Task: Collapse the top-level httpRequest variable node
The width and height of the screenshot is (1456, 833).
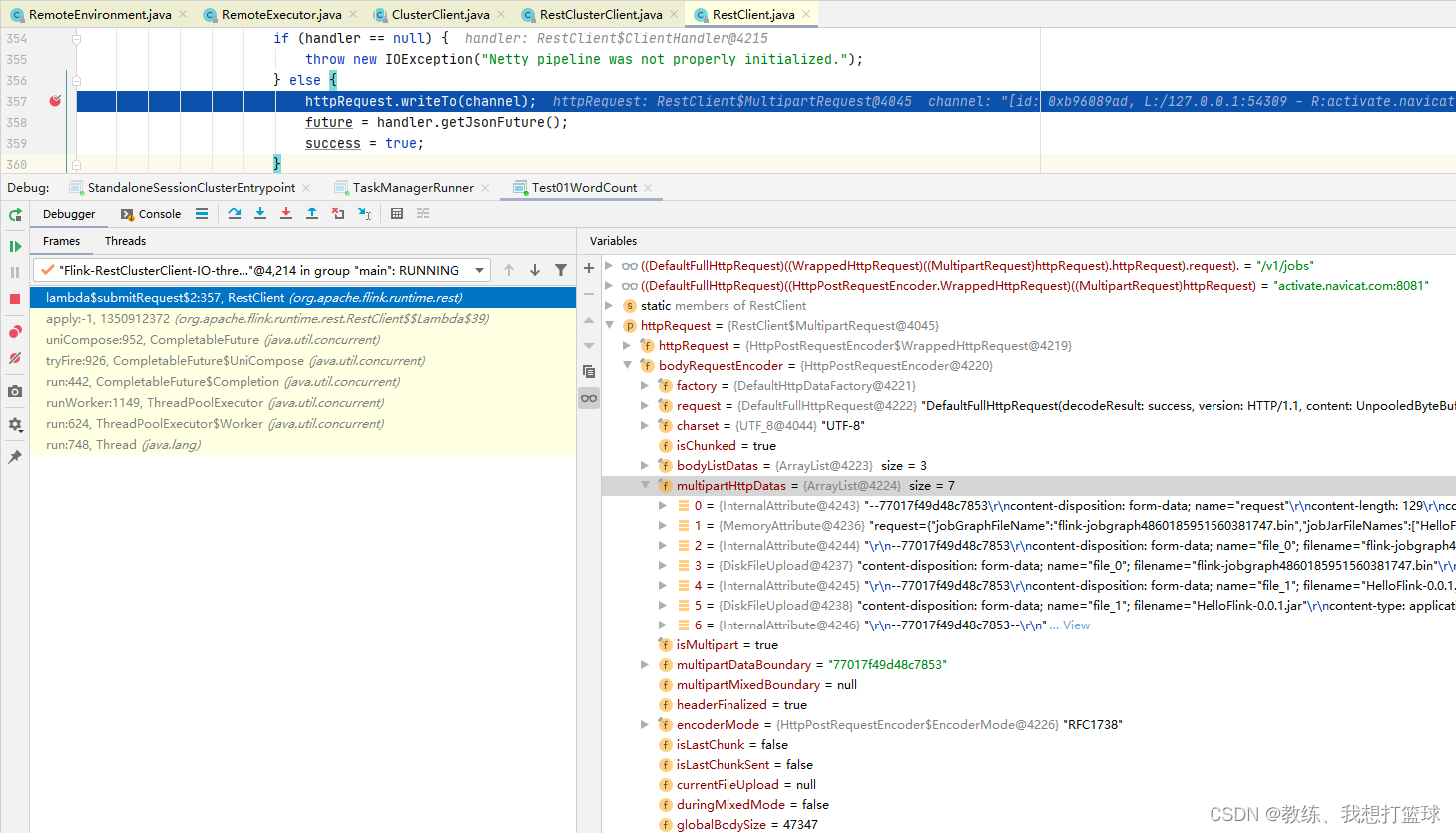Action: [x=609, y=325]
